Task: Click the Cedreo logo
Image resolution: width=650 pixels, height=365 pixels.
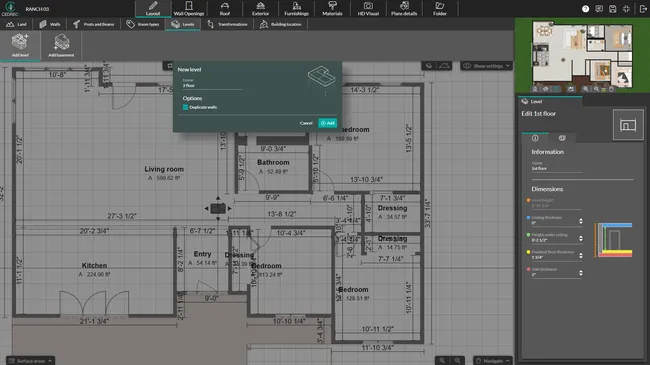Action: point(10,8)
